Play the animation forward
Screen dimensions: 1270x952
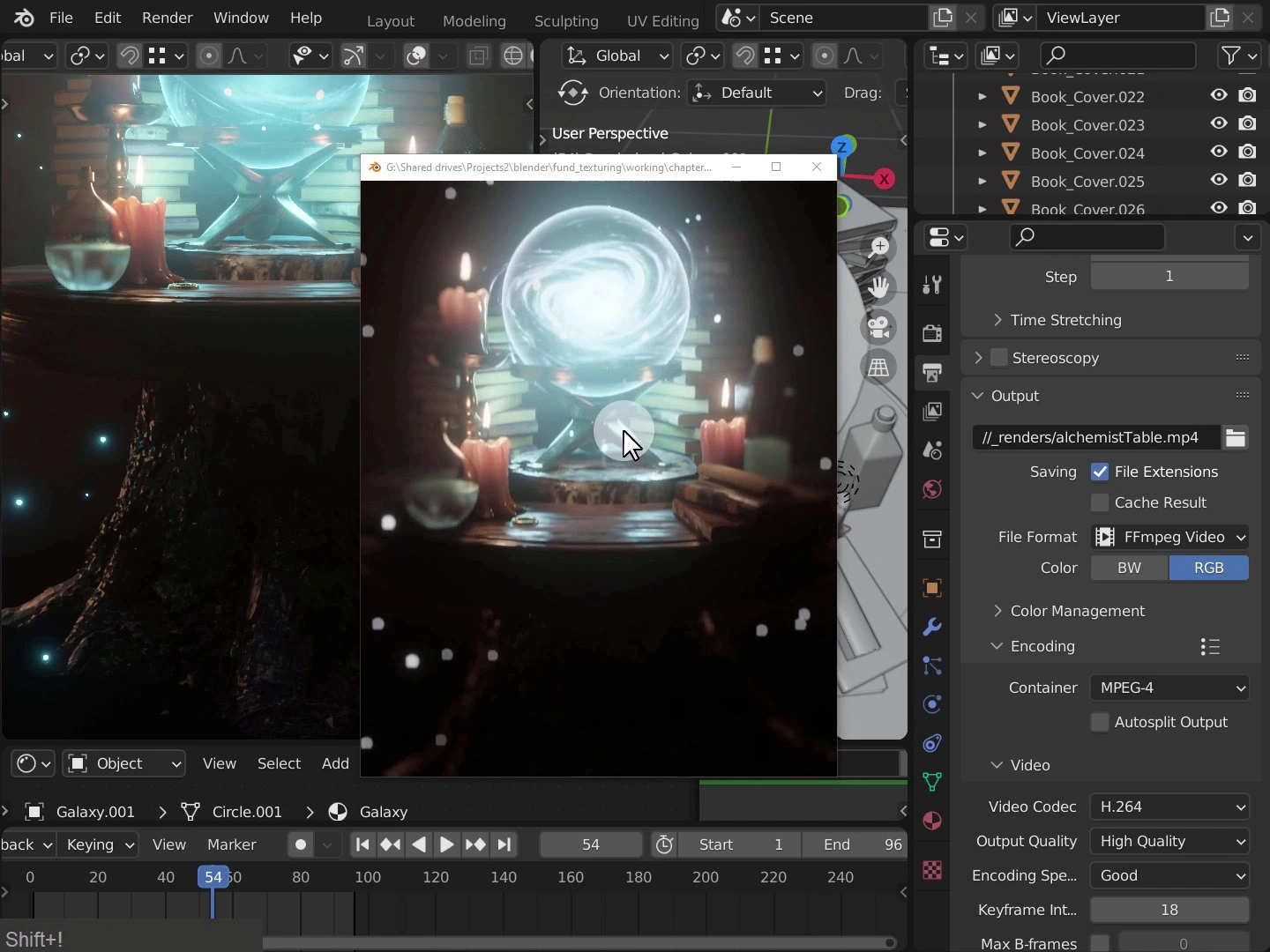point(446,844)
